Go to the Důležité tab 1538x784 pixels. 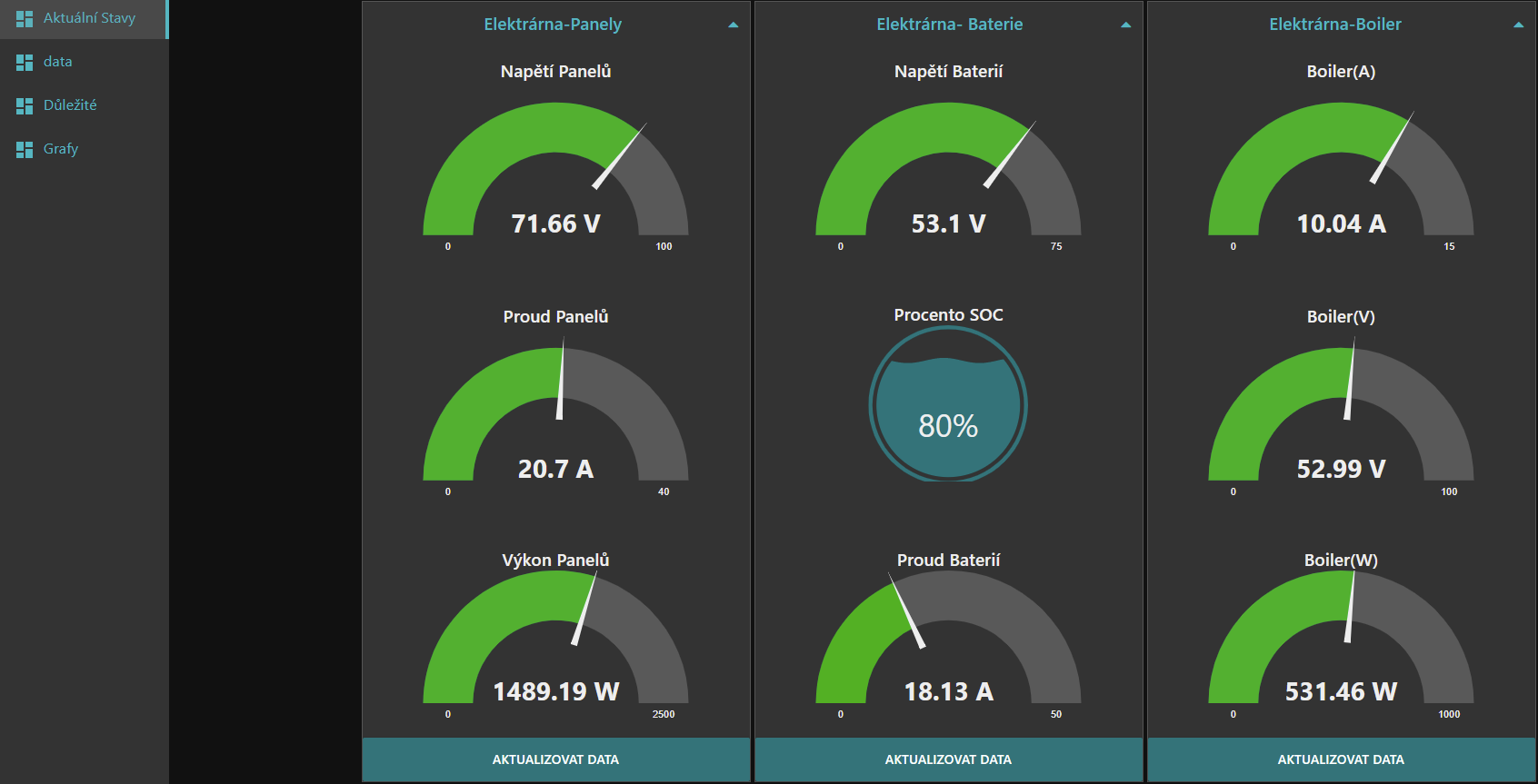(85, 105)
